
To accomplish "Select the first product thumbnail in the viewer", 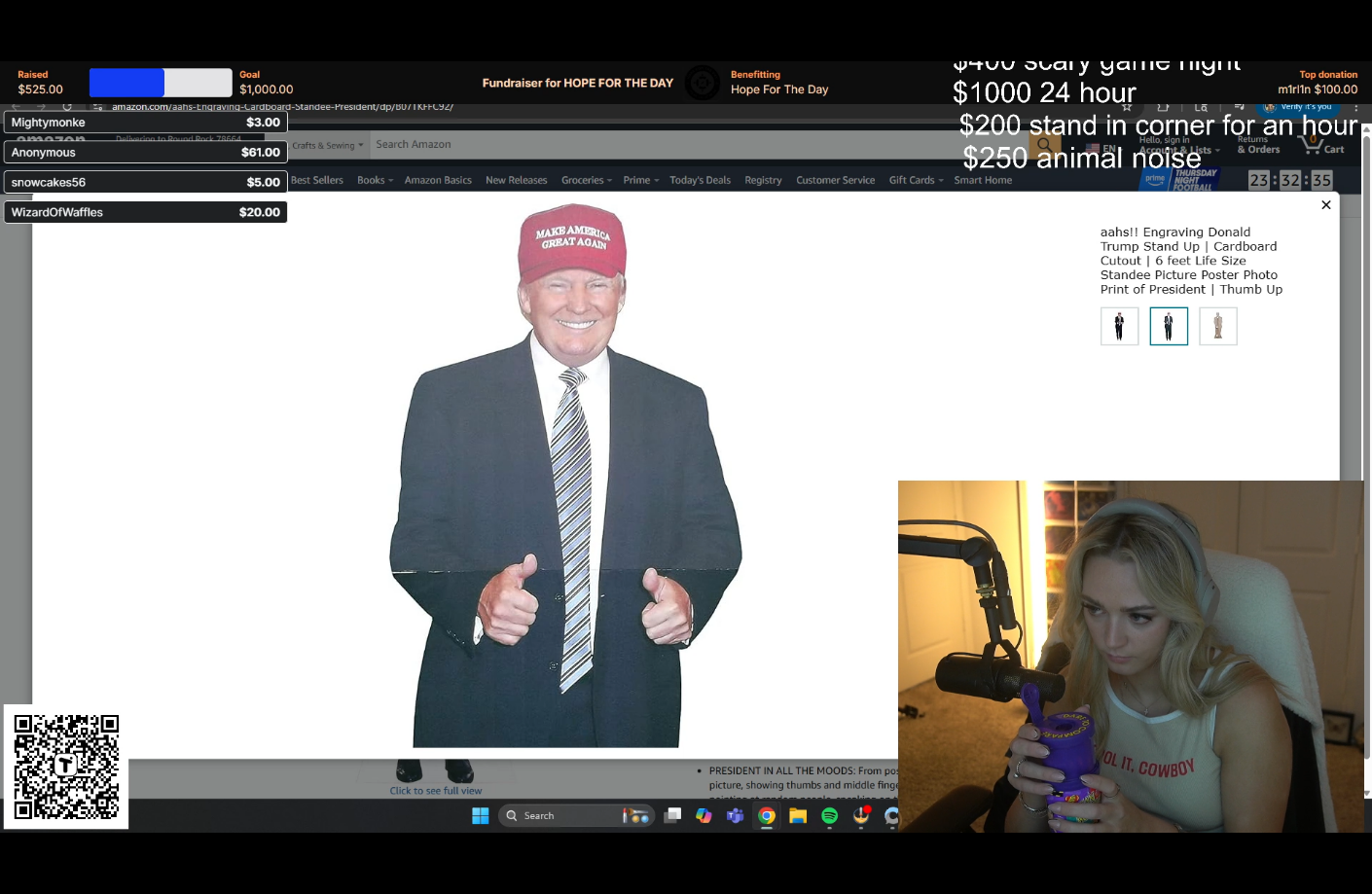I will coord(1119,326).
